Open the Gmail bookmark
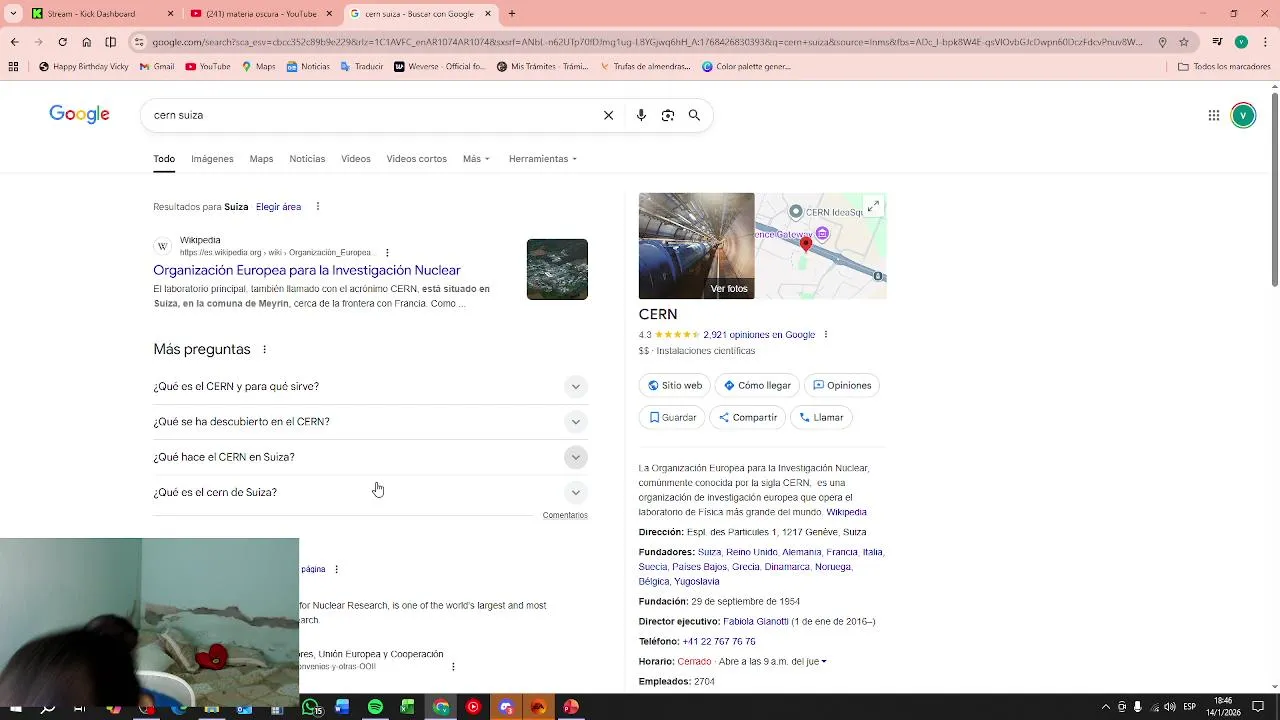The height and width of the screenshot is (720, 1280). point(157,67)
